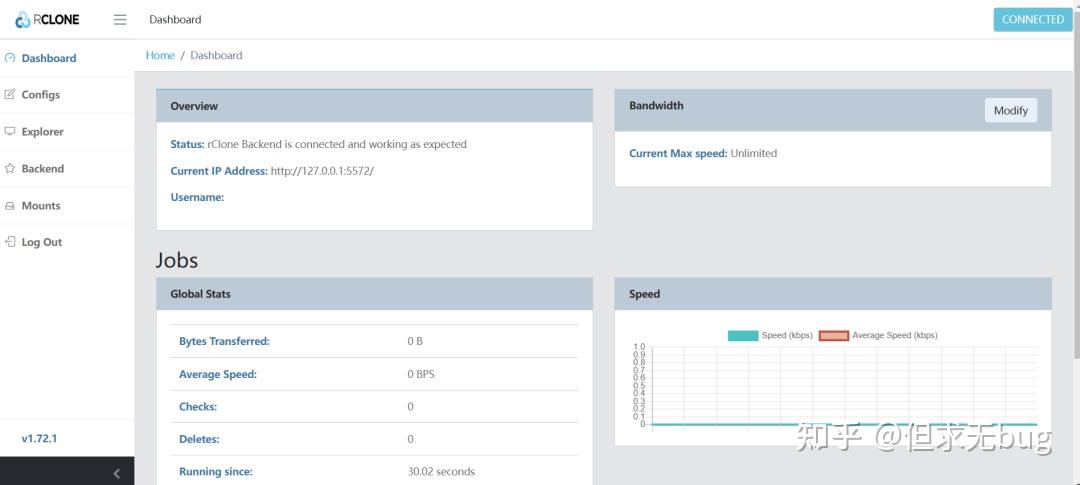Viewport: 1080px width, 485px height.
Task: Open the Configs sidebar item
Action: click(67, 94)
